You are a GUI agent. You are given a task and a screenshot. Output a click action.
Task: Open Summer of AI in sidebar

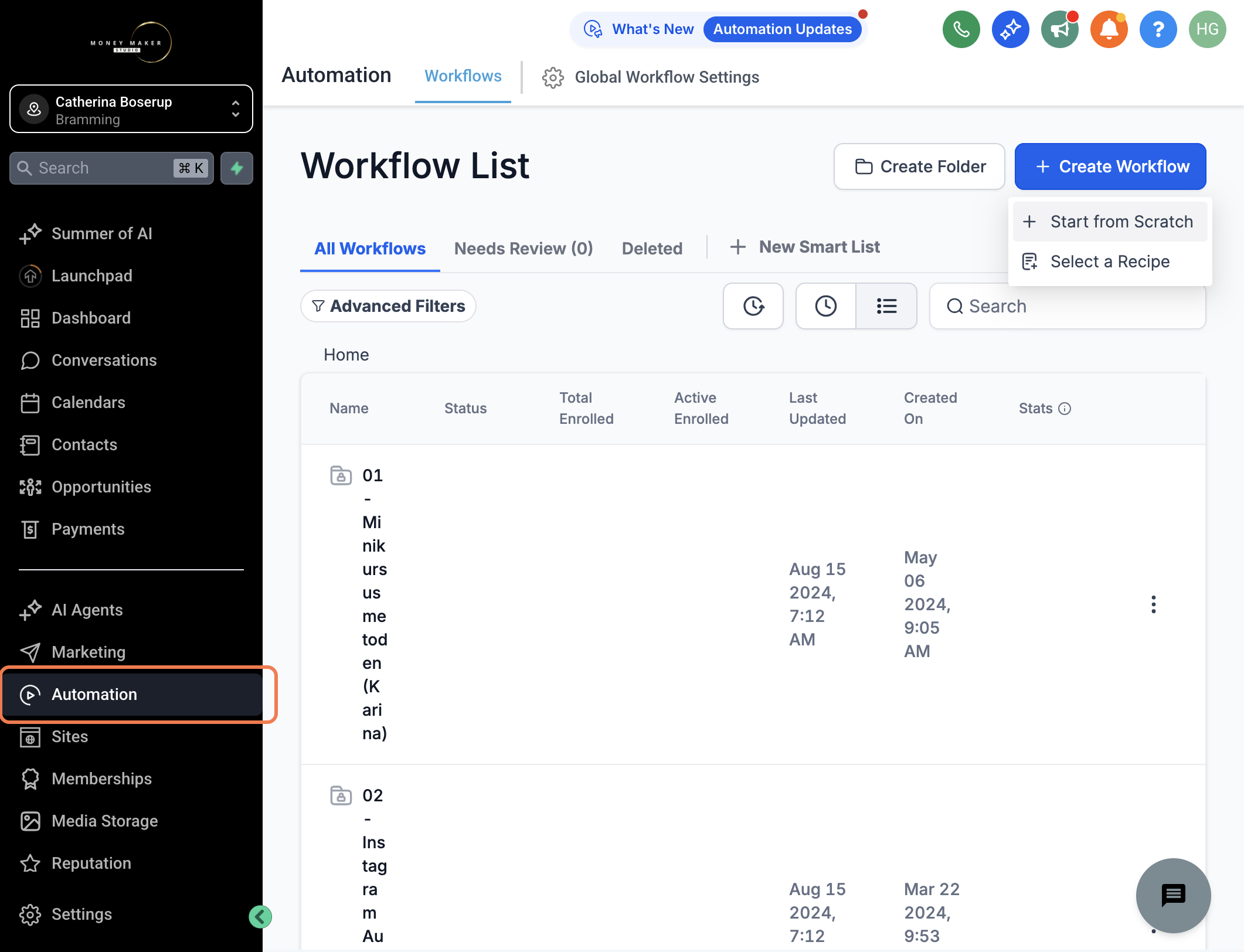click(131, 233)
